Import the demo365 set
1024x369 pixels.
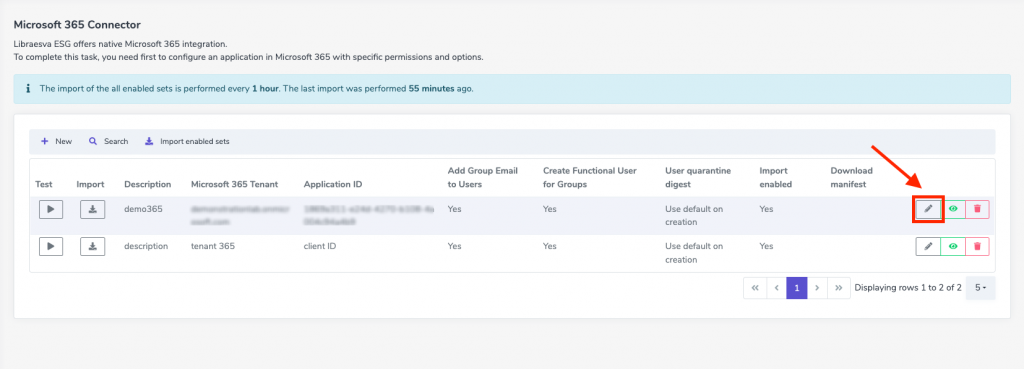tap(93, 209)
